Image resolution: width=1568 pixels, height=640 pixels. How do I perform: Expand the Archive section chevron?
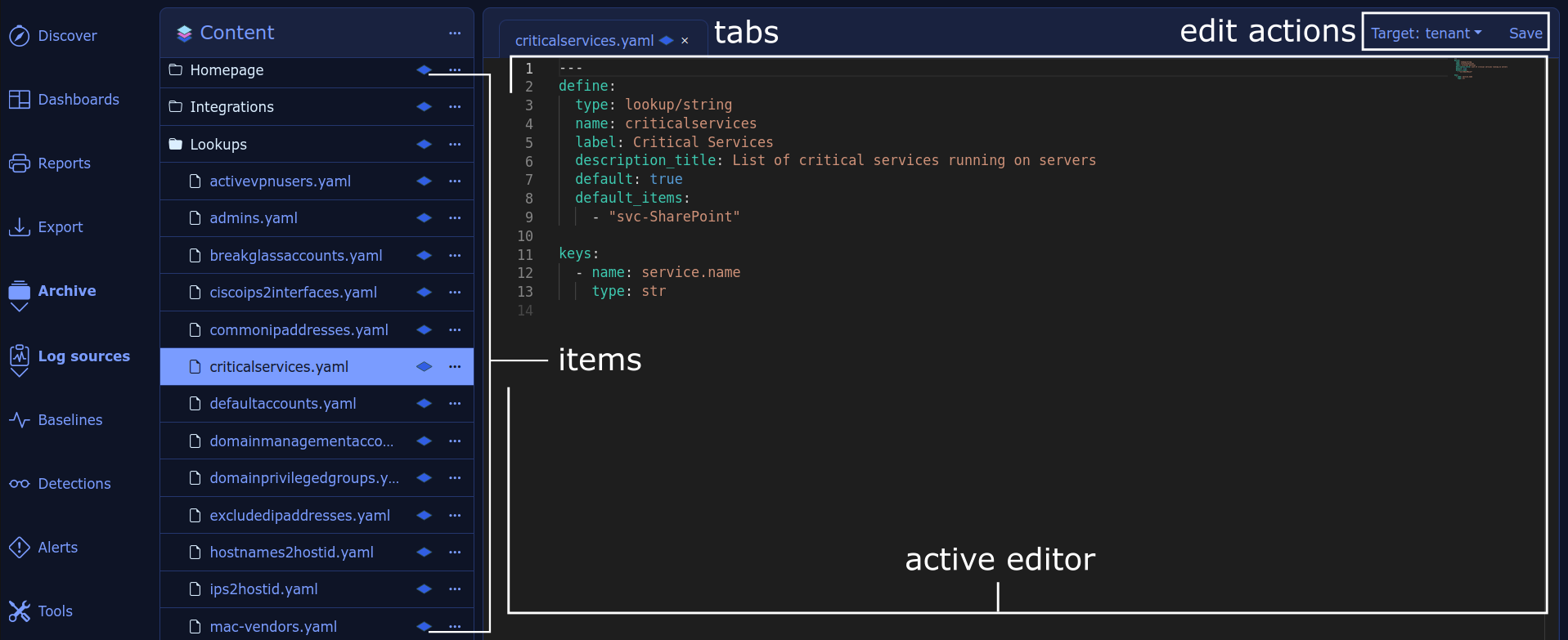click(x=19, y=308)
